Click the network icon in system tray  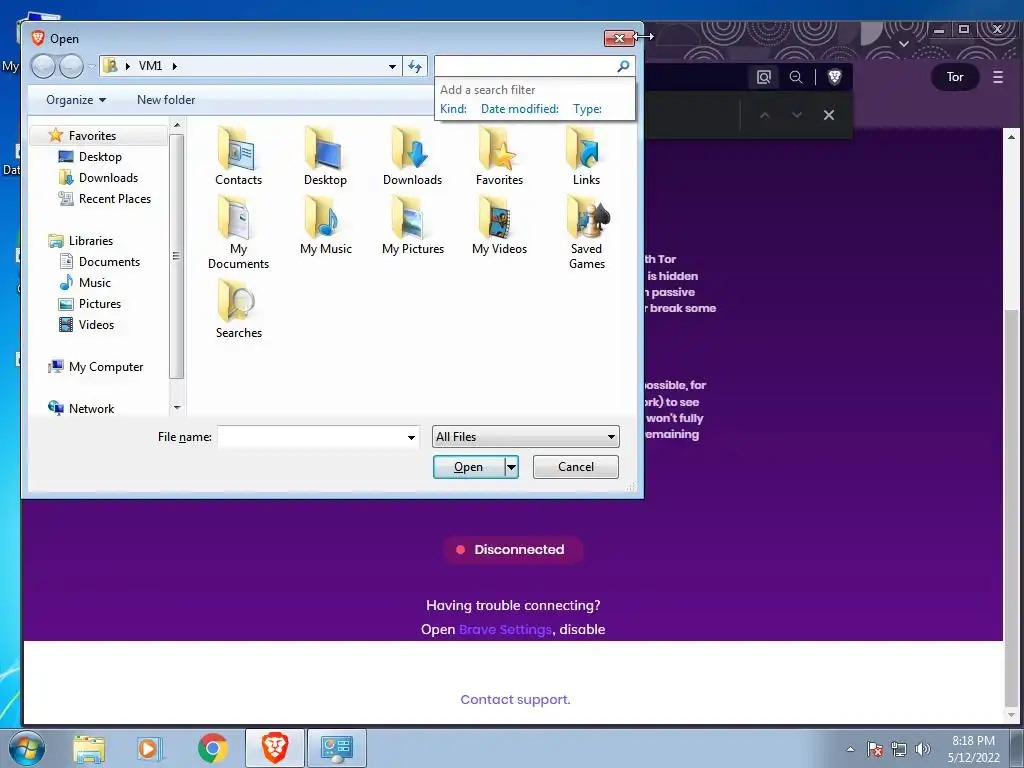[x=899, y=749]
